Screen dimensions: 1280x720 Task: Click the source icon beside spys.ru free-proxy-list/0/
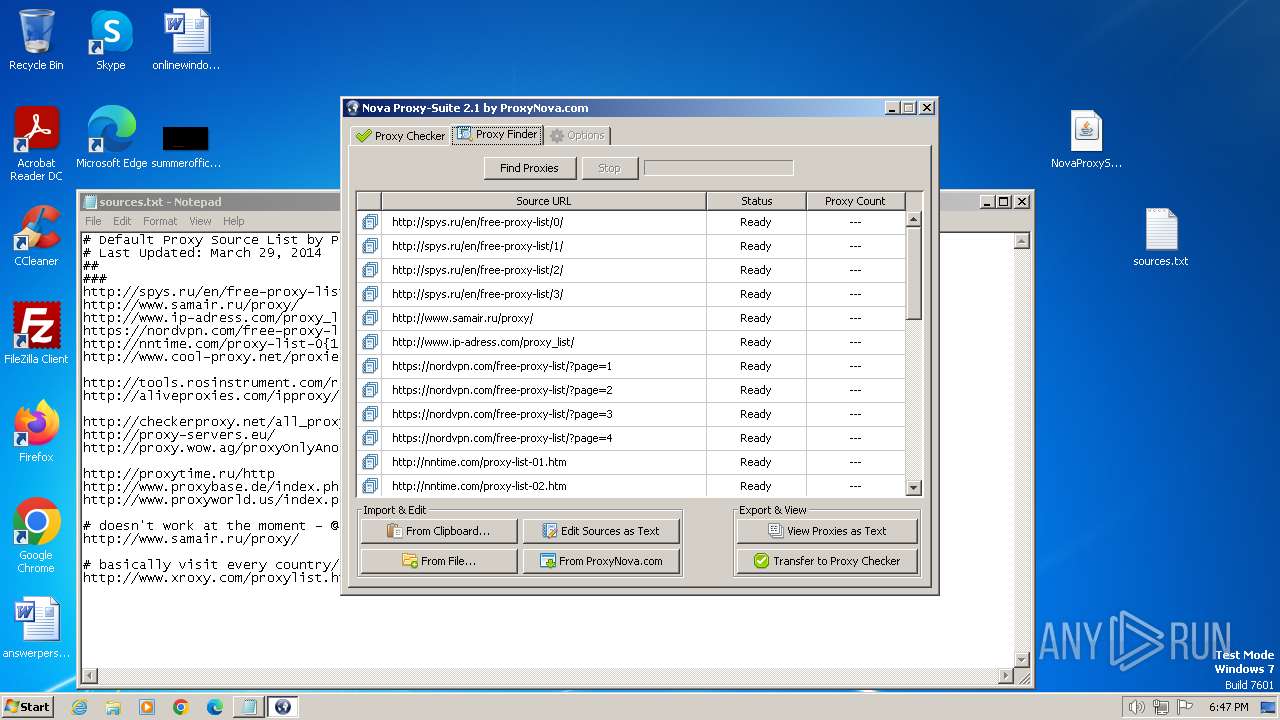coord(370,222)
